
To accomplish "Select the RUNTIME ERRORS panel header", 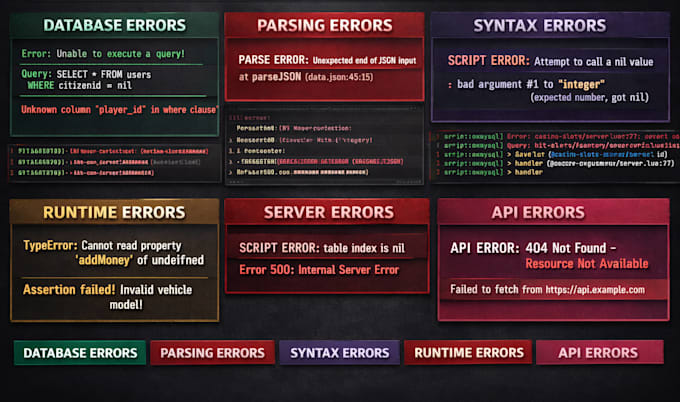I will pyautogui.click(x=114, y=212).
